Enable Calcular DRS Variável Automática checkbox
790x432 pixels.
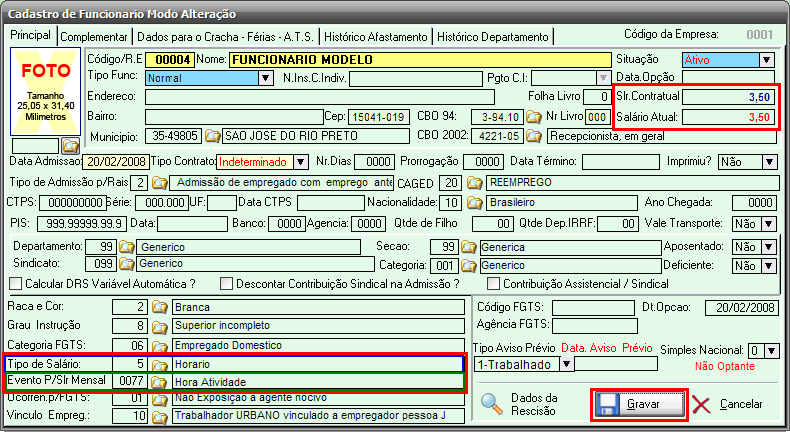(16, 284)
